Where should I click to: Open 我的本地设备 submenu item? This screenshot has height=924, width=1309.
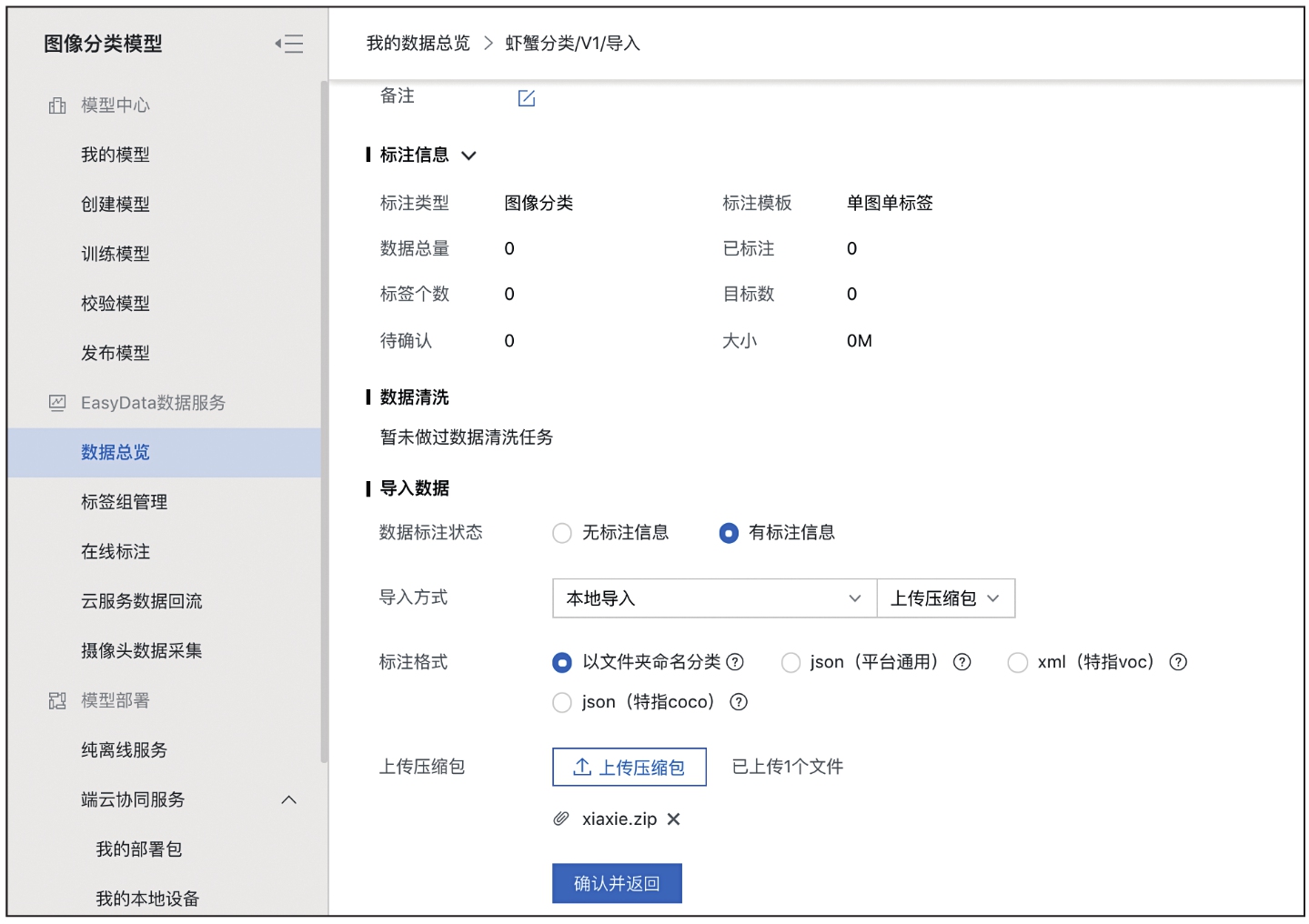pyautogui.click(x=147, y=899)
